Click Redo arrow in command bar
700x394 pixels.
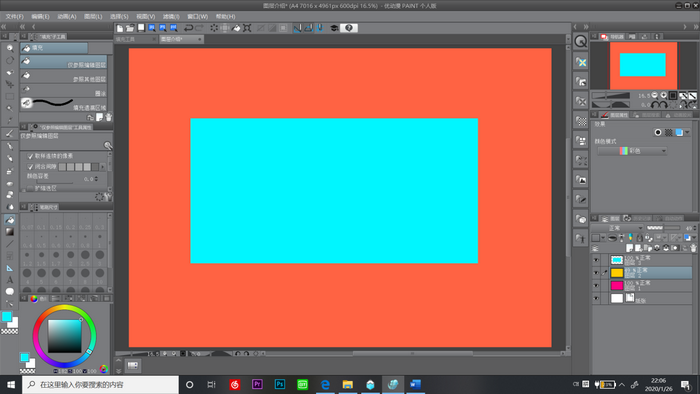pyautogui.click(x=199, y=28)
